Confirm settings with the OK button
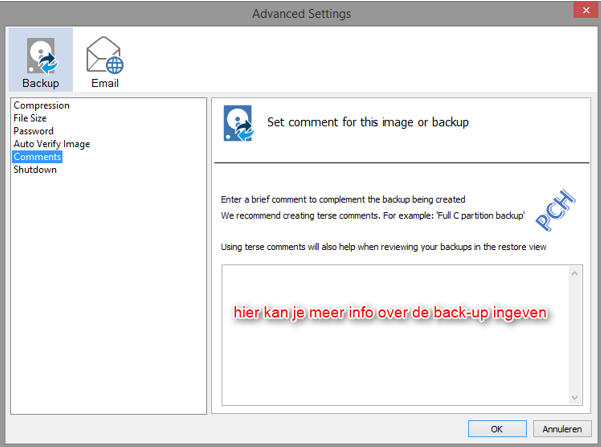The image size is (601, 447). tap(497, 429)
